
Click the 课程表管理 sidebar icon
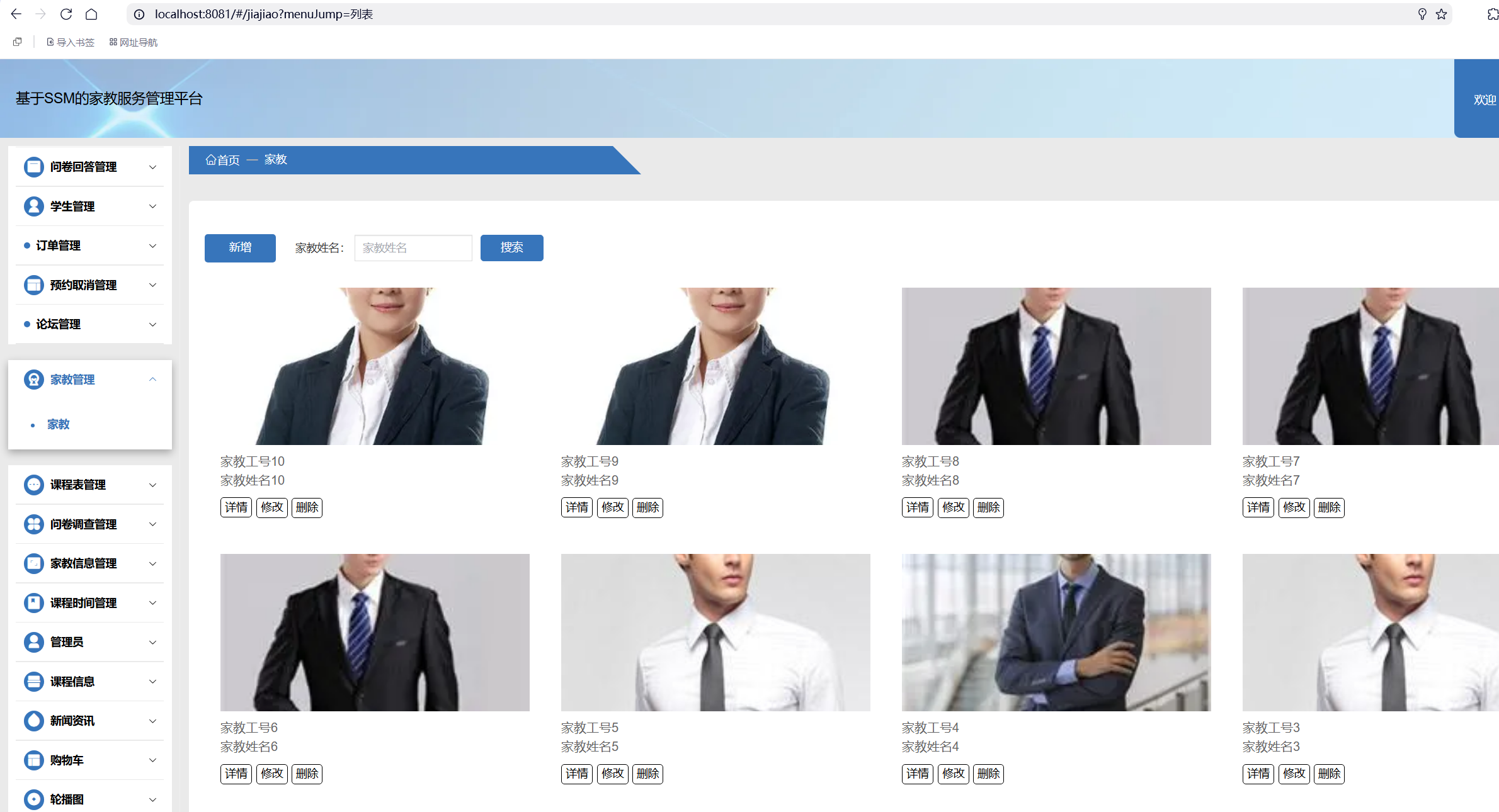coord(33,485)
